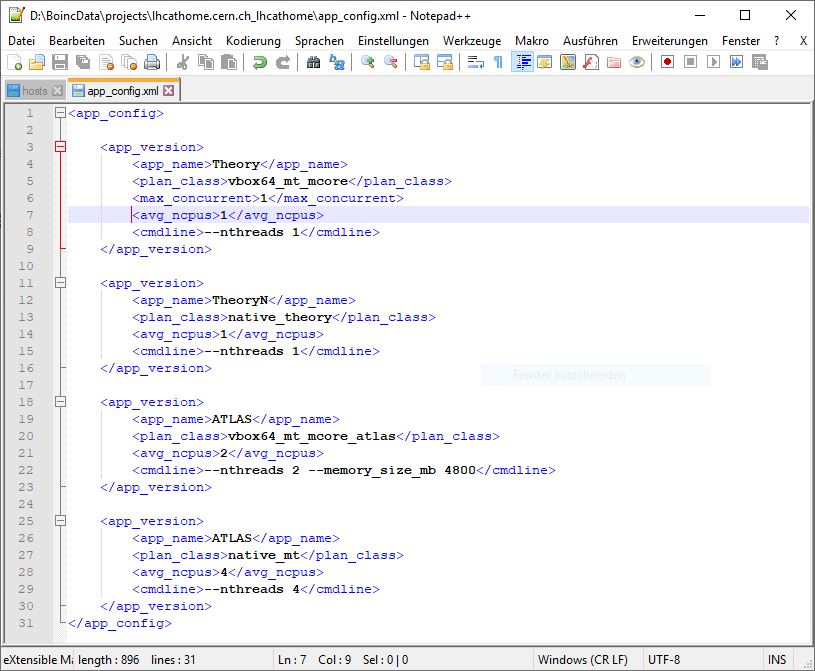This screenshot has width=815, height=671.
Task: Click the Copy toolbar icon
Action: 206,62
